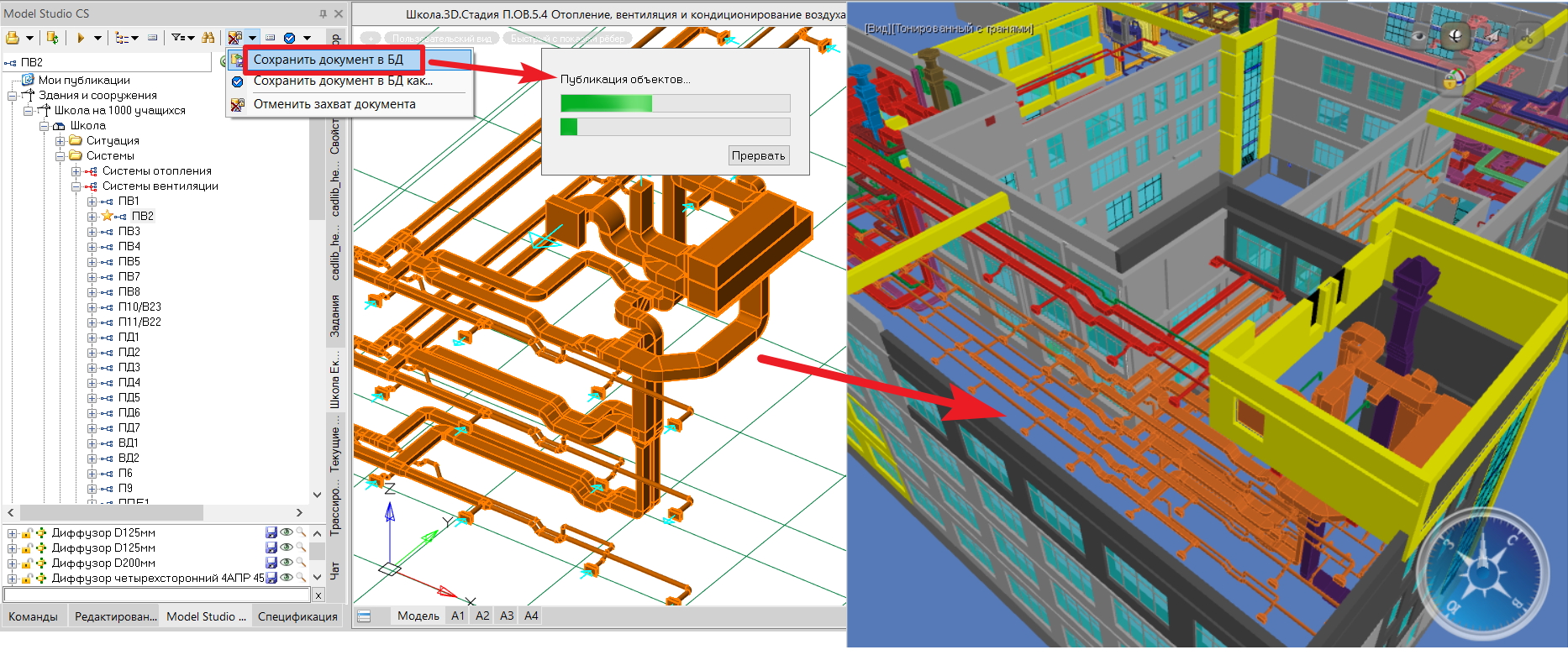Toggle visibility eye on Диффузор D200мм row
The image size is (1568, 655).
[x=286, y=563]
